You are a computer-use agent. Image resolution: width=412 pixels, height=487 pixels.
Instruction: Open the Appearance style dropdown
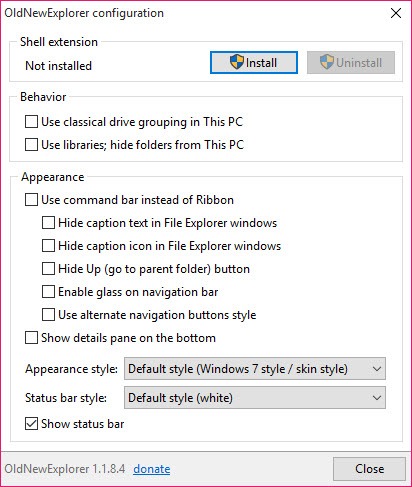tap(255, 369)
